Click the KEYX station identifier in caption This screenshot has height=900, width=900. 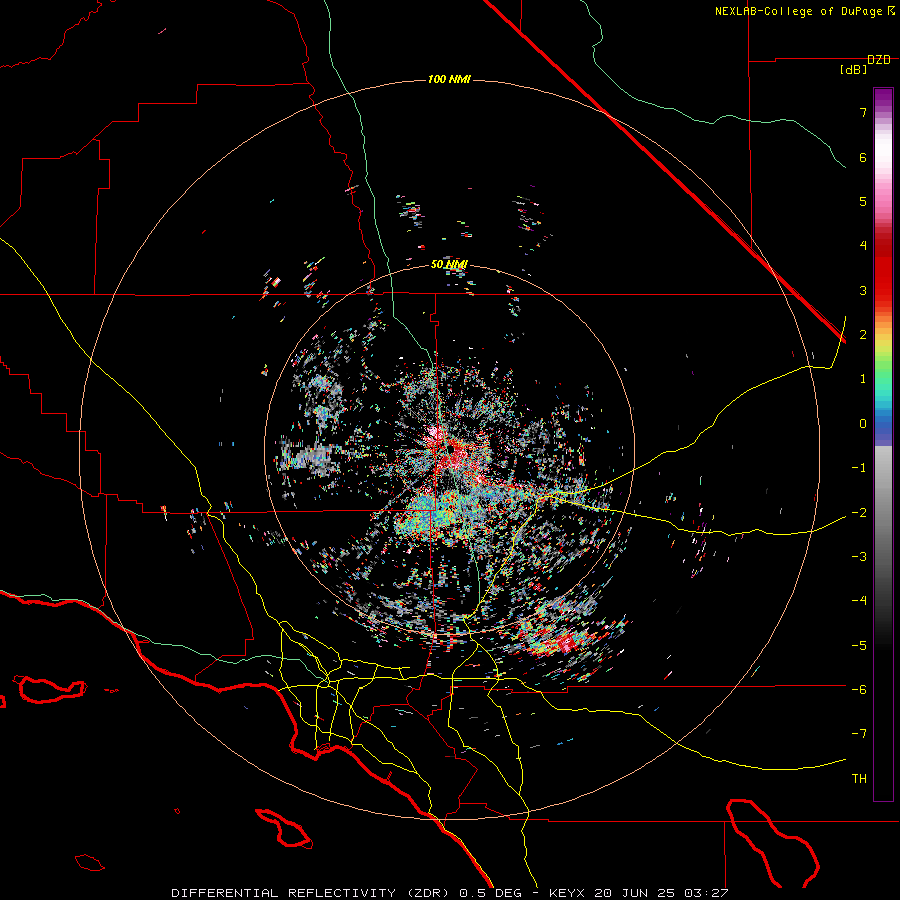(x=567, y=893)
